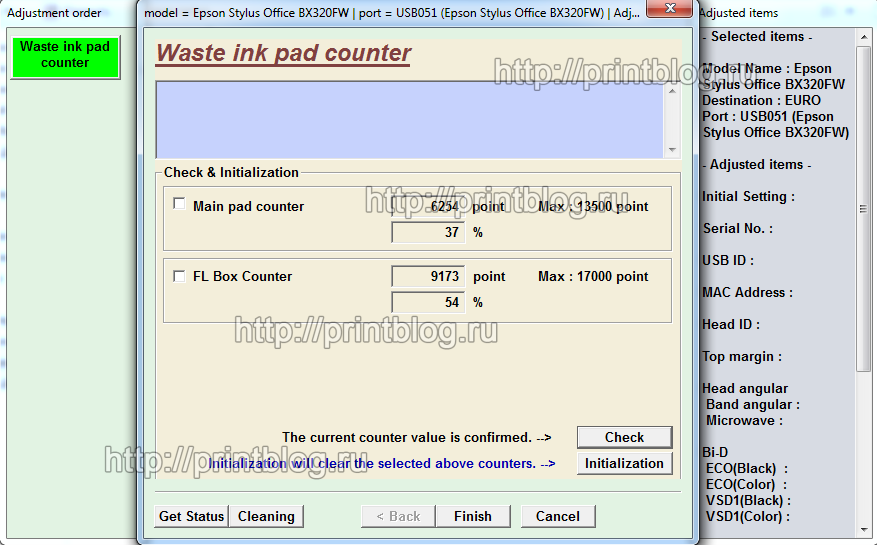Select Waste ink pad counter in Adjustment order
877x545 pixels.
65,58
